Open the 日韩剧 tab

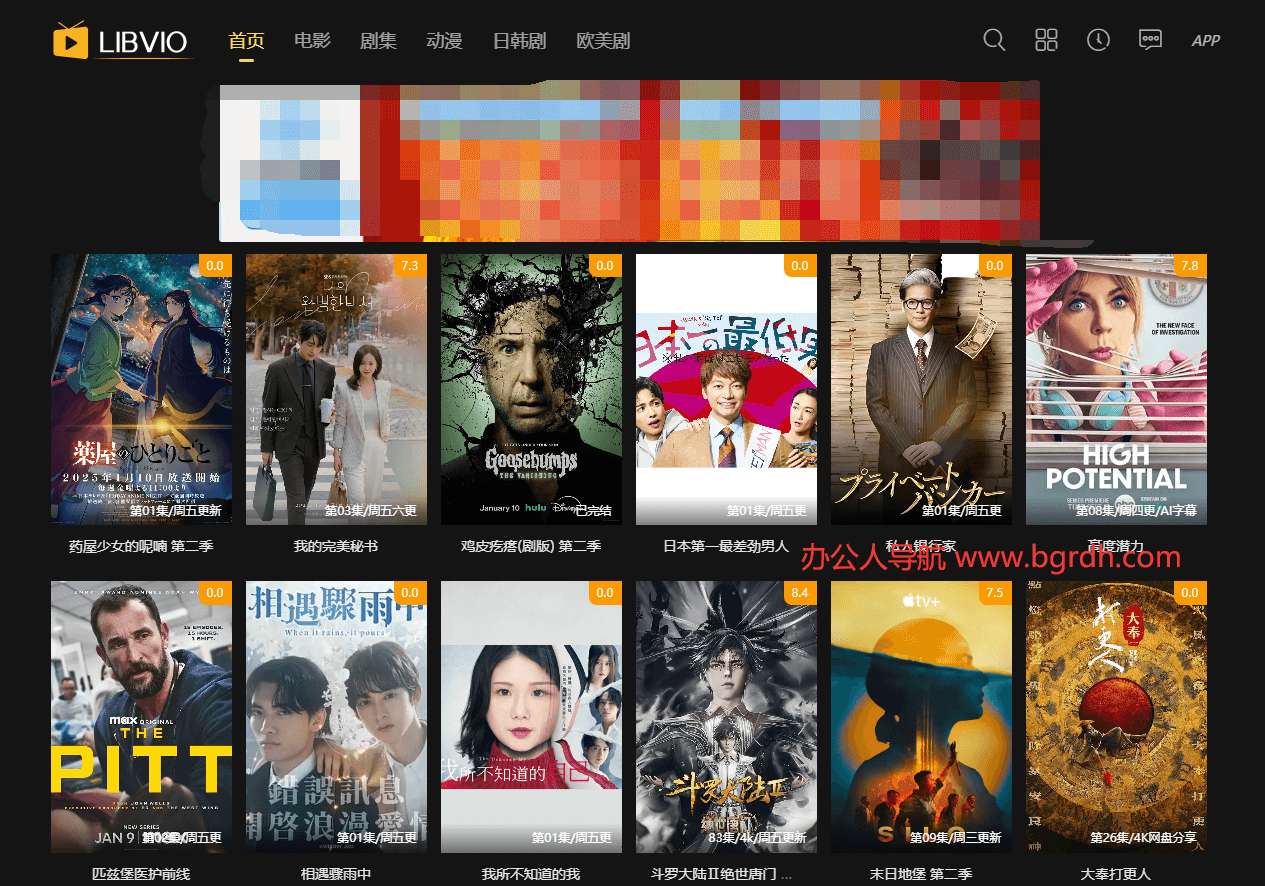[x=519, y=41]
